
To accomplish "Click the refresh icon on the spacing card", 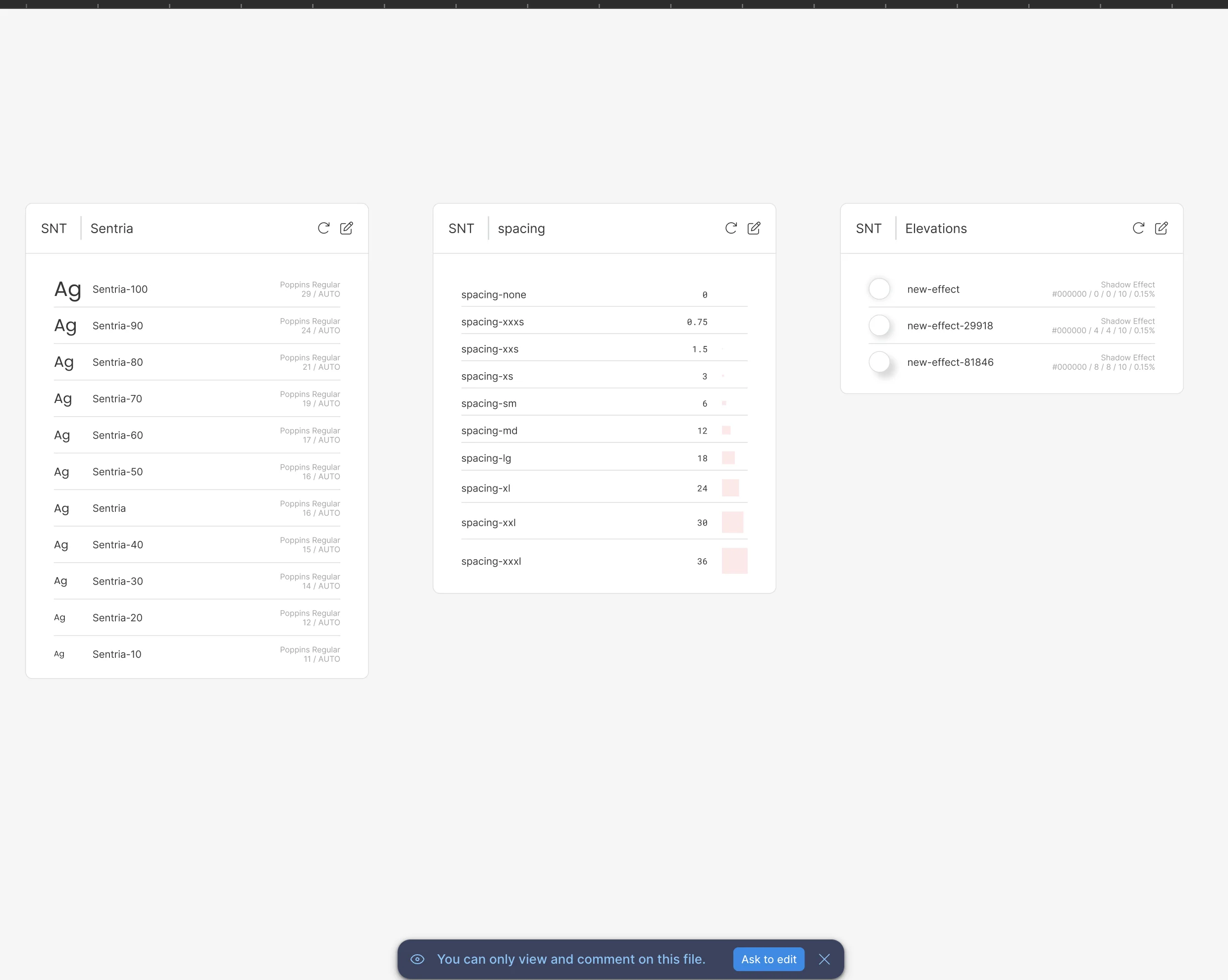I will 731,228.
